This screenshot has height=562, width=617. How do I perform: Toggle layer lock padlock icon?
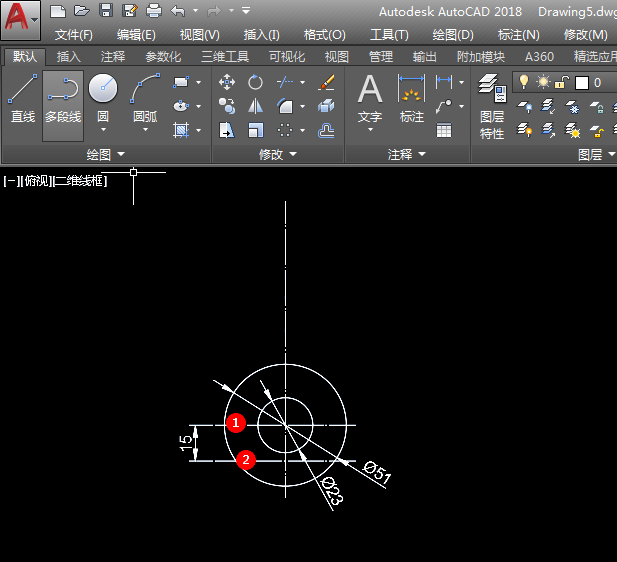pos(562,82)
